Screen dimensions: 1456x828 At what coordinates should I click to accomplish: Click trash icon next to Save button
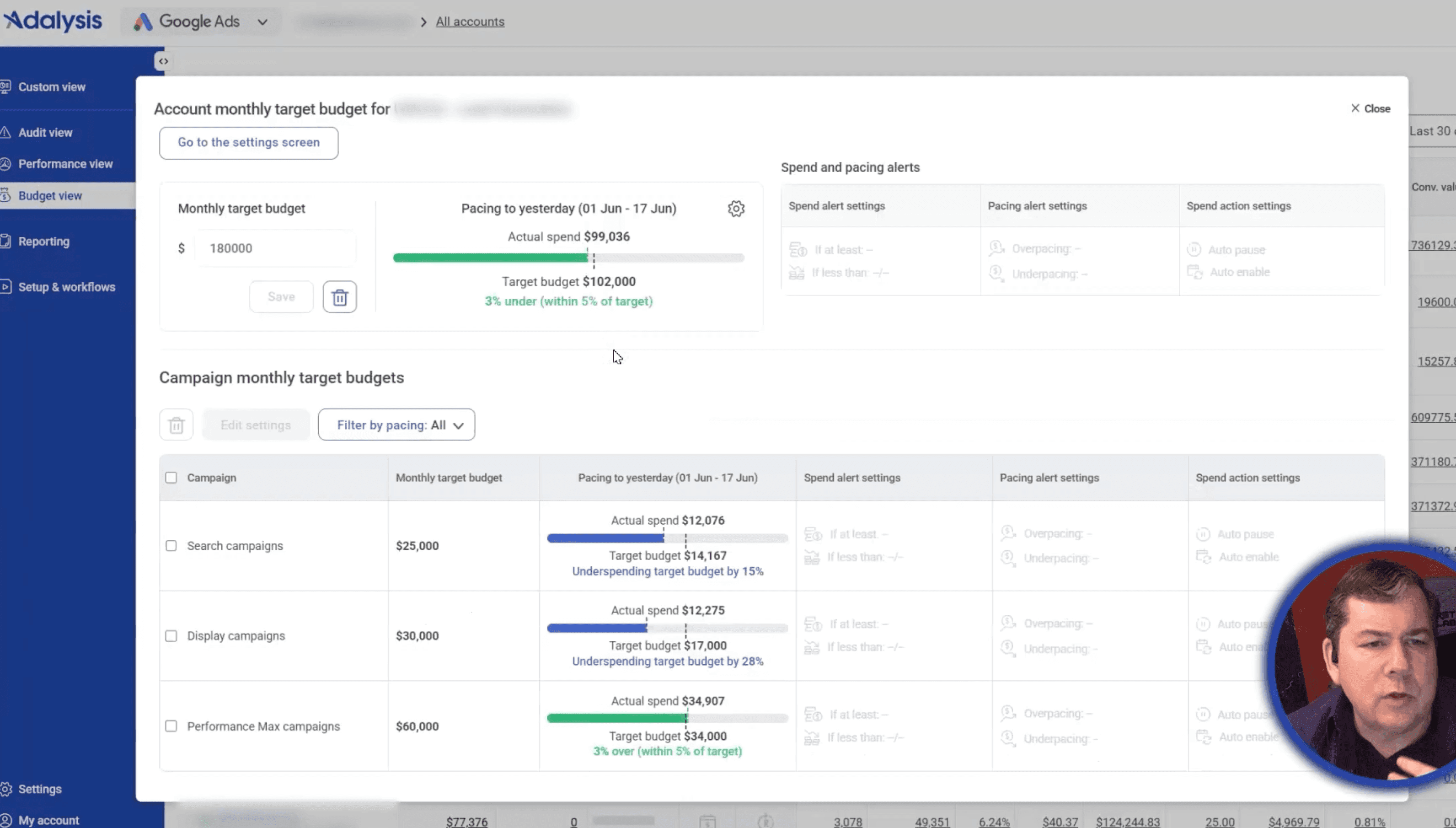[340, 297]
